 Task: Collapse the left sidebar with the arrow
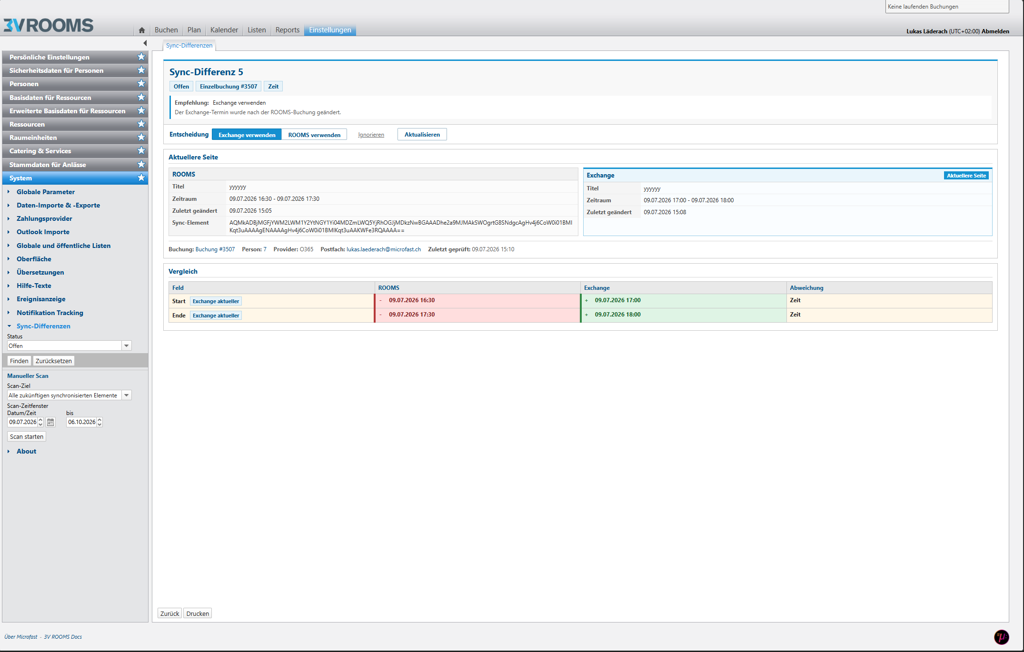tap(145, 43)
